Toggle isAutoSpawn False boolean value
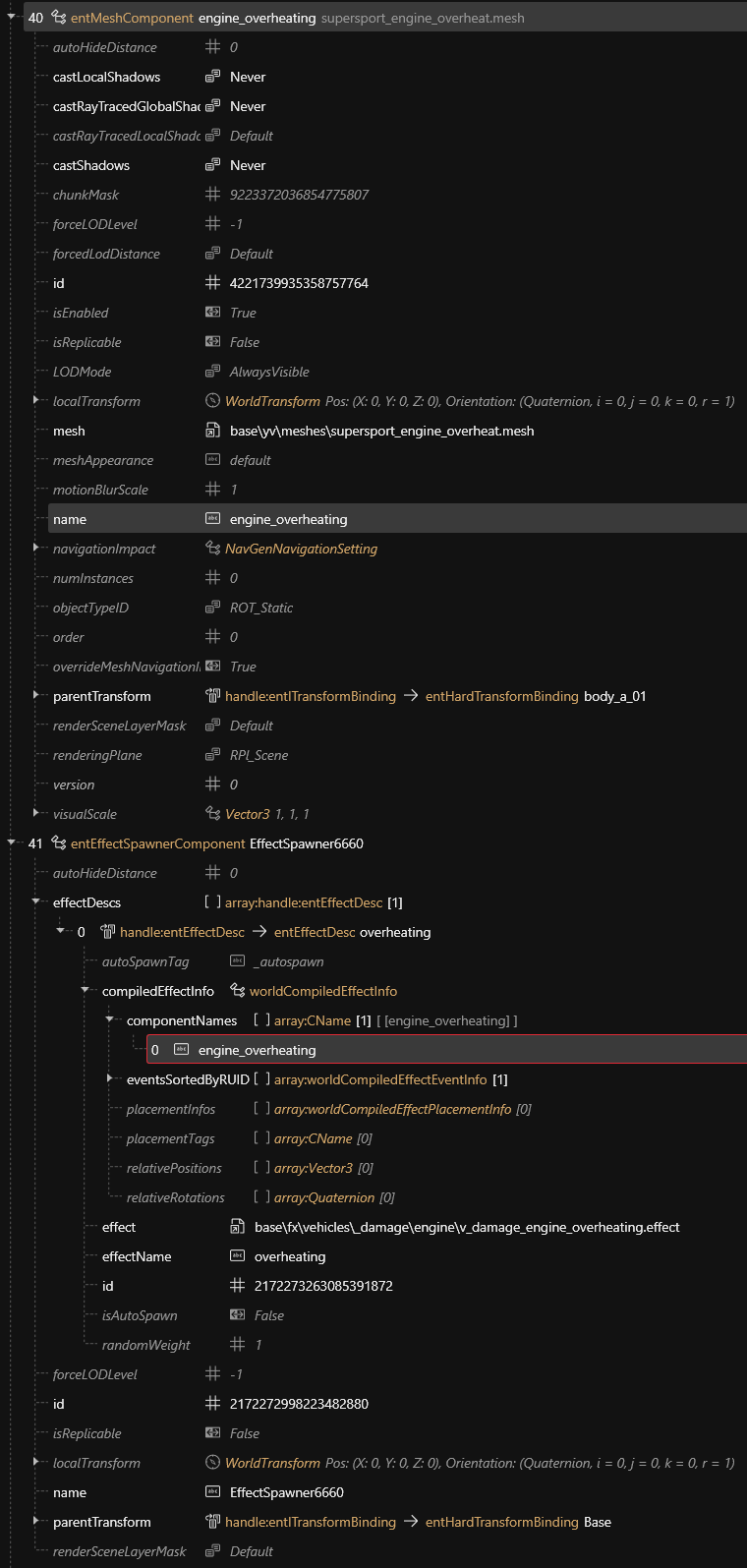This screenshot has height=1568, width=747. [x=268, y=1315]
